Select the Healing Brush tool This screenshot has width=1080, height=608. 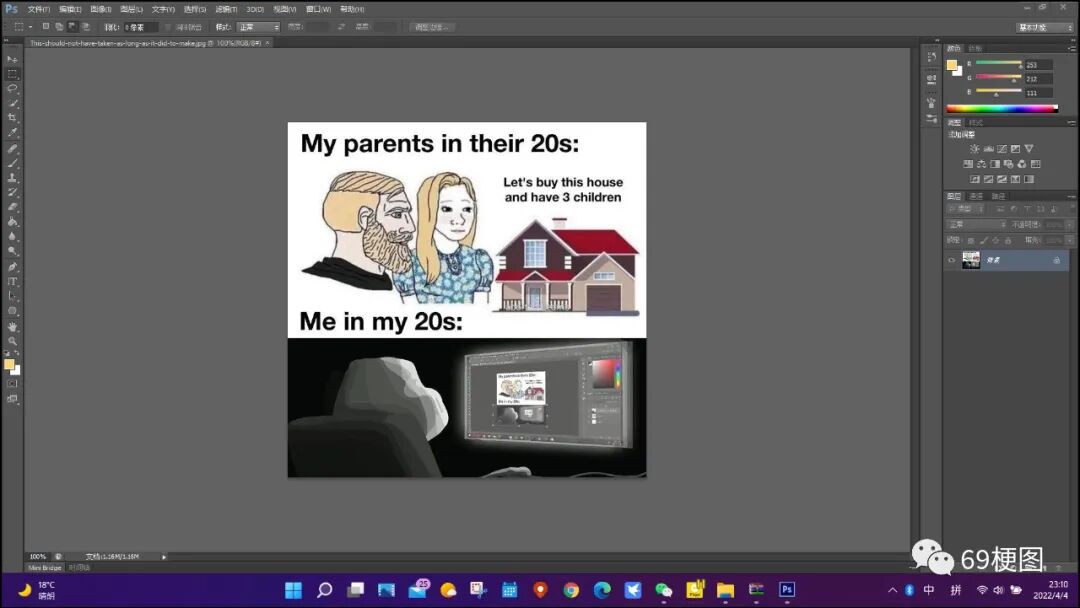(12, 148)
